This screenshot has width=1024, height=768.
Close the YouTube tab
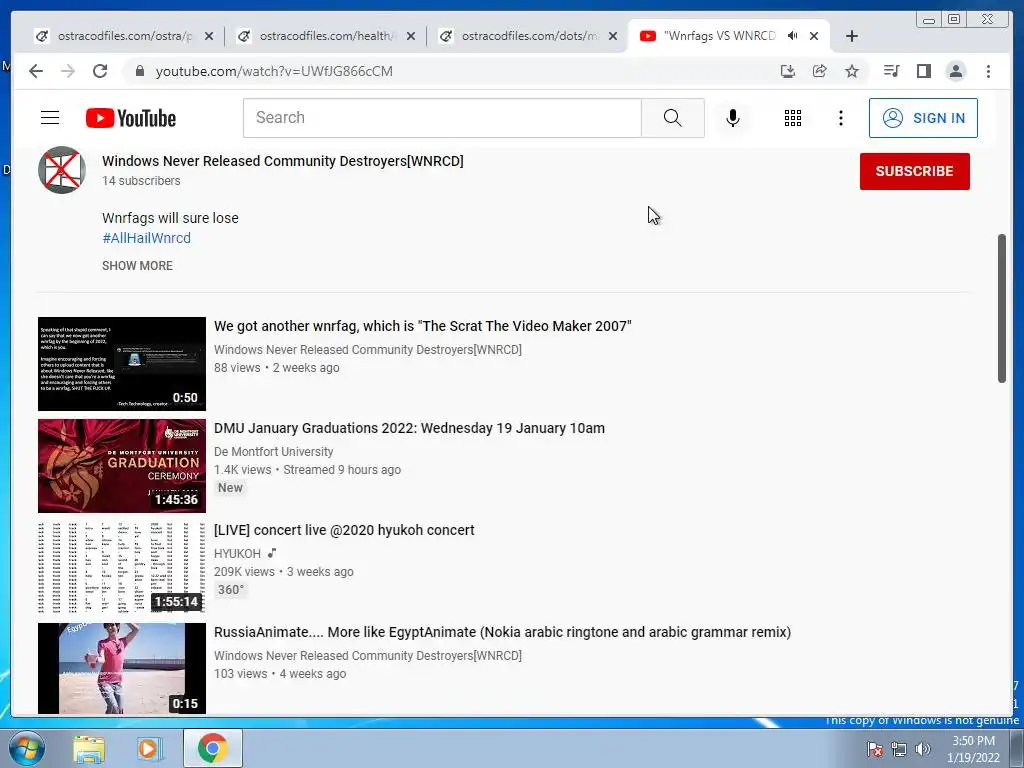(x=814, y=36)
